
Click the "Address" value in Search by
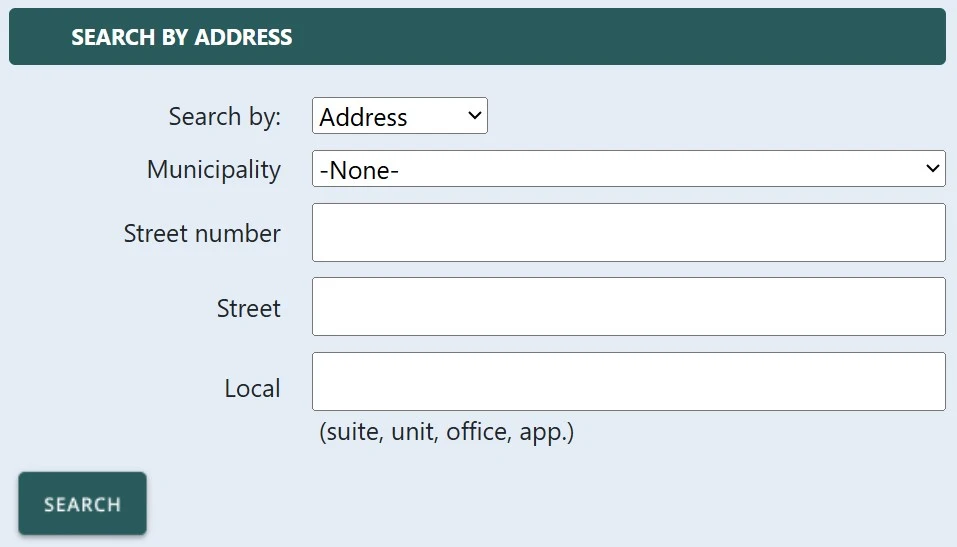[364, 117]
